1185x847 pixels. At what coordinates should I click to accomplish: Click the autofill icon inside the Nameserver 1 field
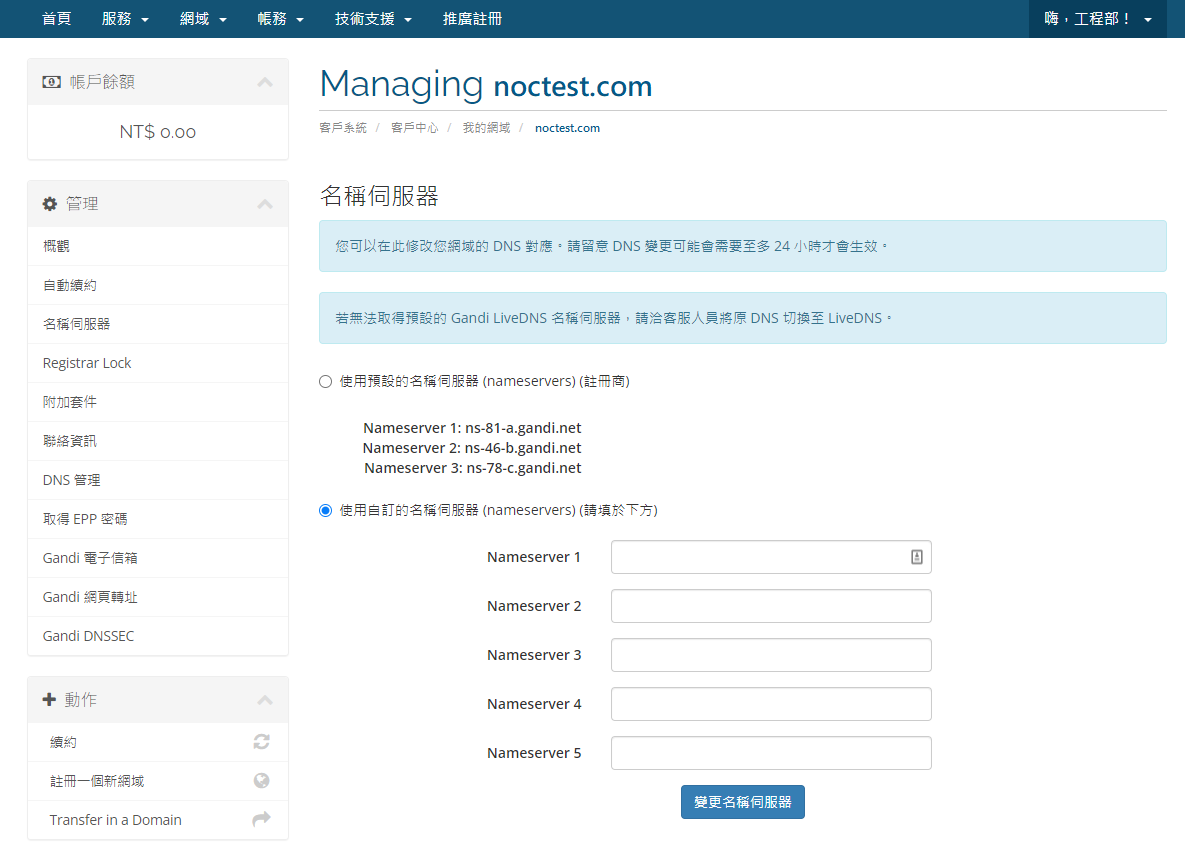click(x=917, y=557)
